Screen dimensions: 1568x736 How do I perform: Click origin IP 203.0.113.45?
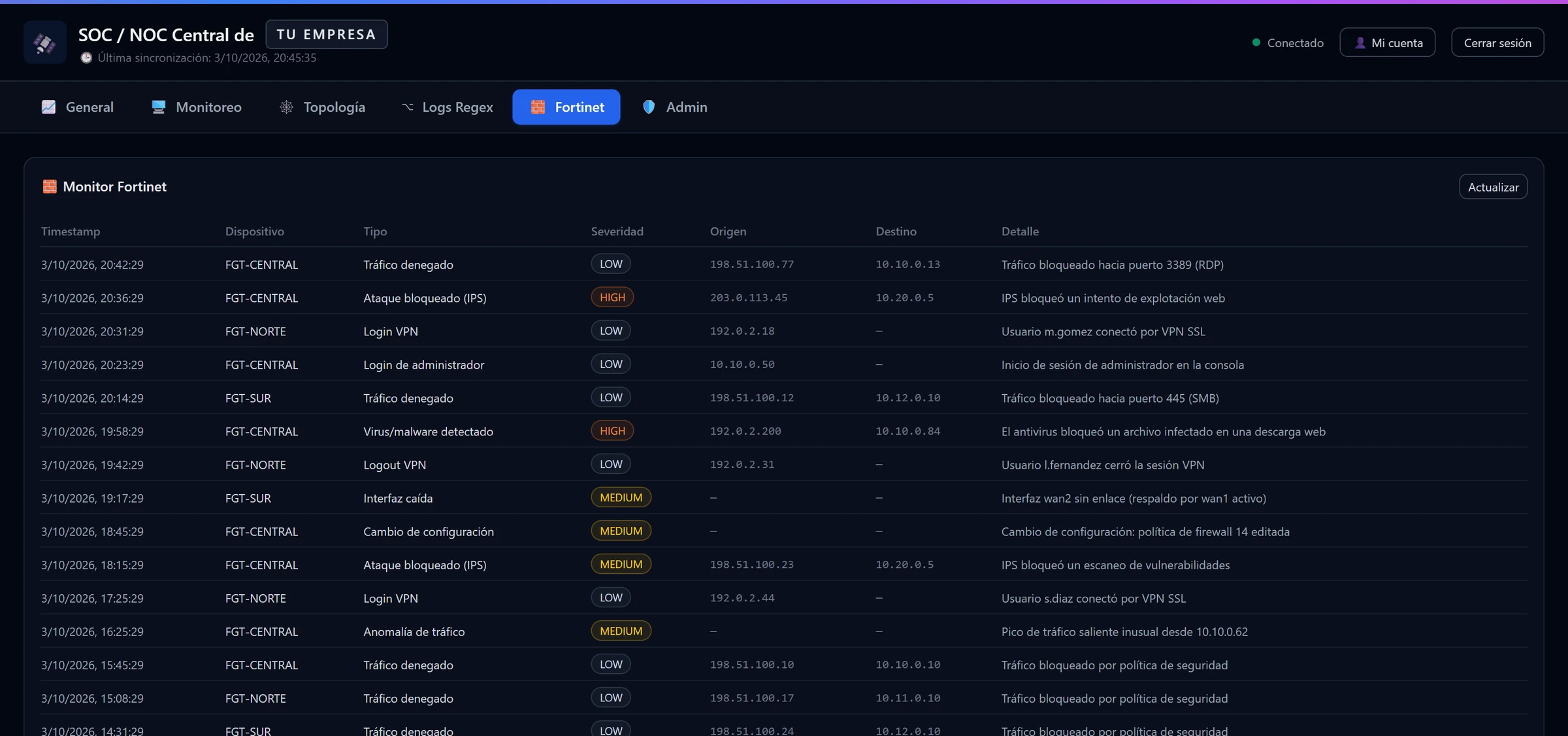pyautogui.click(x=749, y=297)
